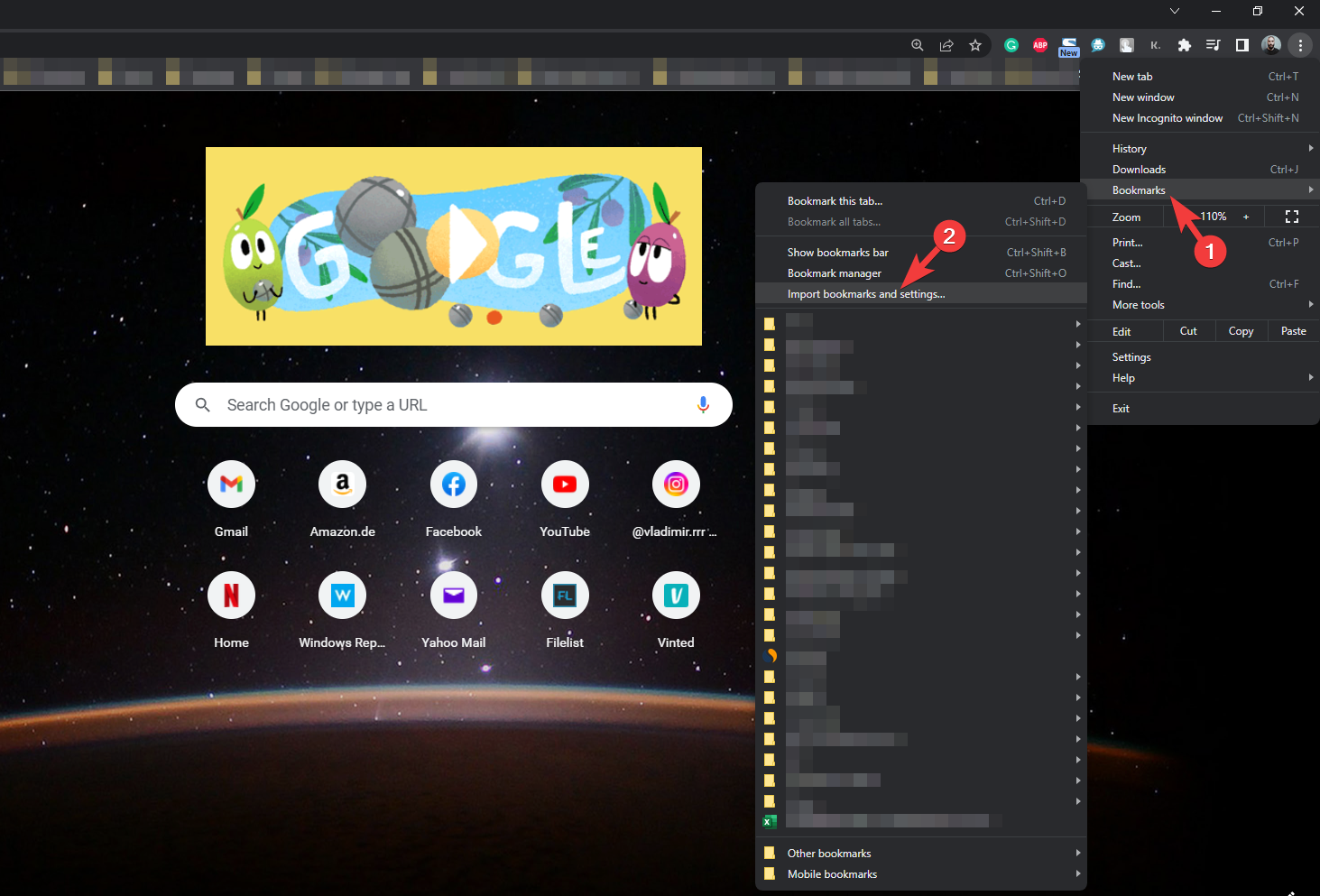Open the Grammarly extension icon
Screen dimensions: 1320x896
(x=1011, y=45)
